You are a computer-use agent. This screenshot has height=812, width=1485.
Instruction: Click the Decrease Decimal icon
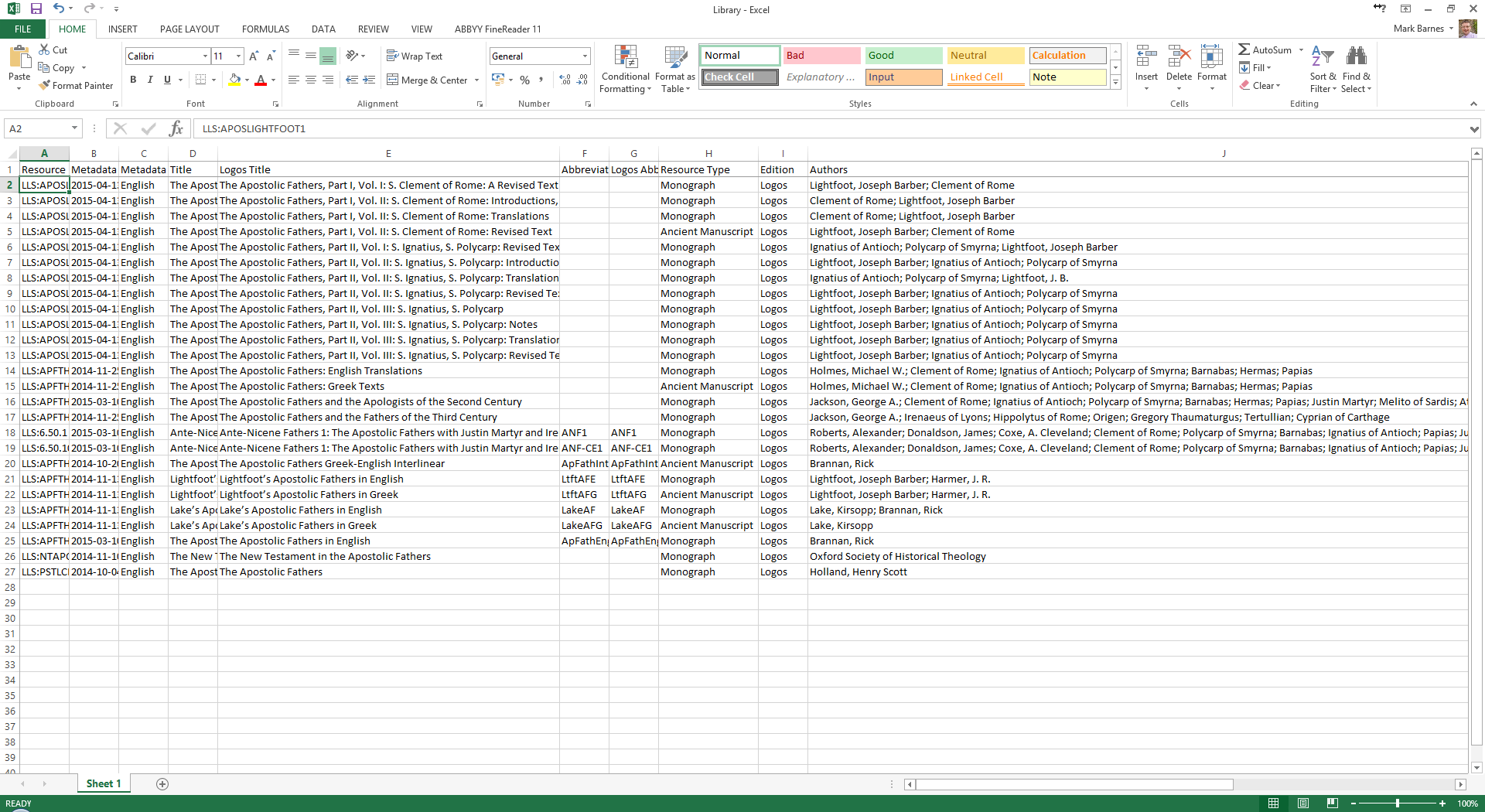coord(582,80)
